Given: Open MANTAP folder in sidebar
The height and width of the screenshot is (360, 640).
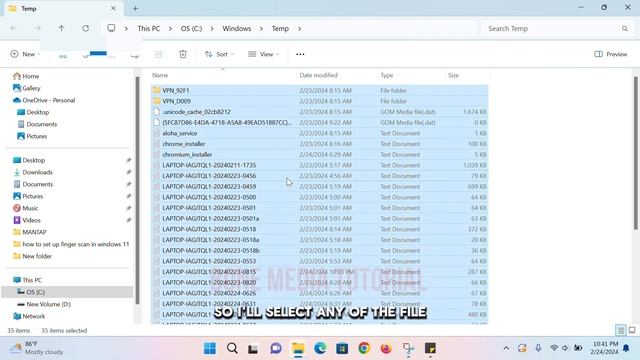Looking at the screenshot, I should (30, 232).
